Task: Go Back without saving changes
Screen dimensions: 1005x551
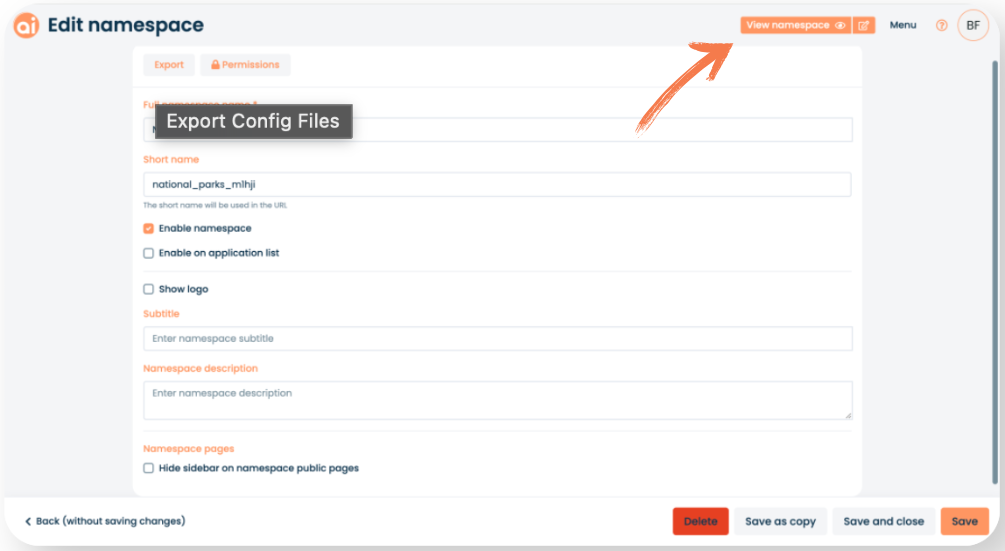Action: [105, 521]
